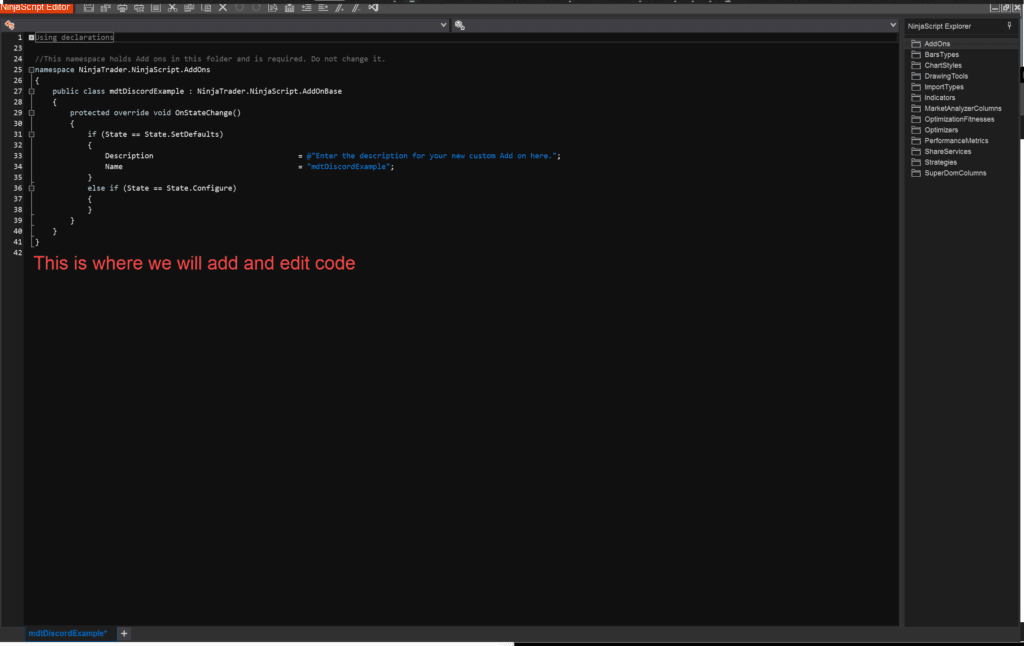Click the Redo arrow icon
This screenshot has width=1024, height=646.
coord(256,8)
